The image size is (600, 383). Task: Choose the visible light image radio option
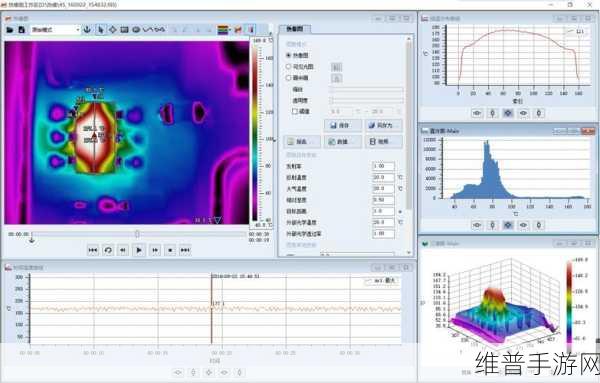[289, 67]
